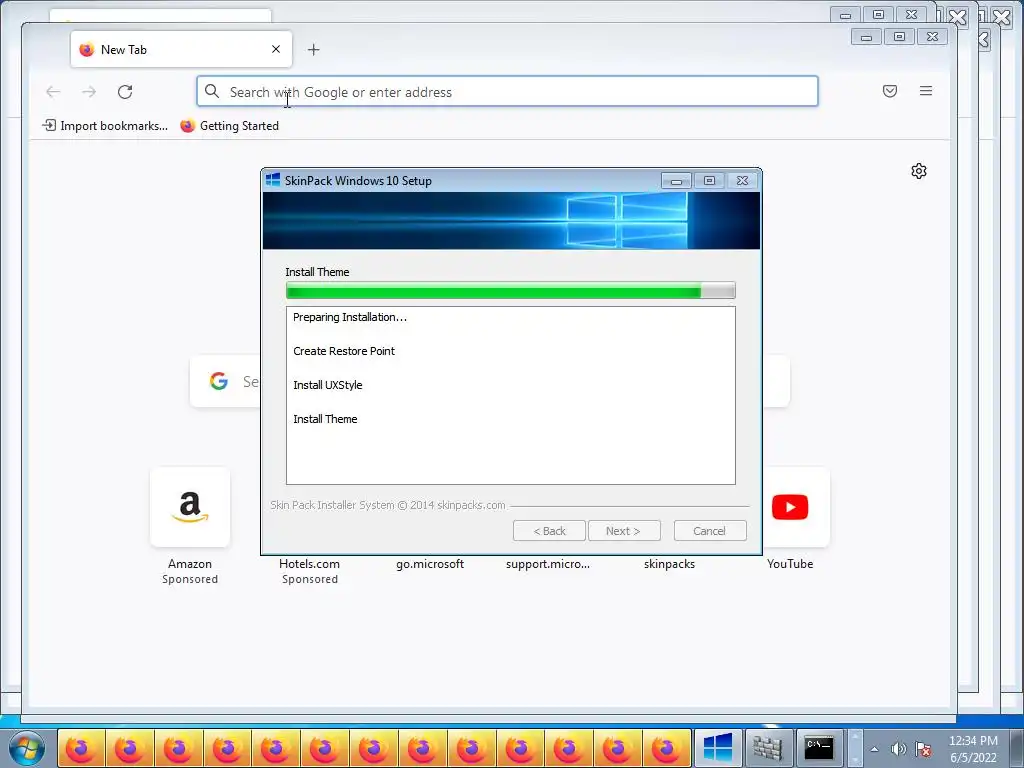Open Getting Started bookmark
Viewport: 1024px width, 768px height.
point(230,125)
